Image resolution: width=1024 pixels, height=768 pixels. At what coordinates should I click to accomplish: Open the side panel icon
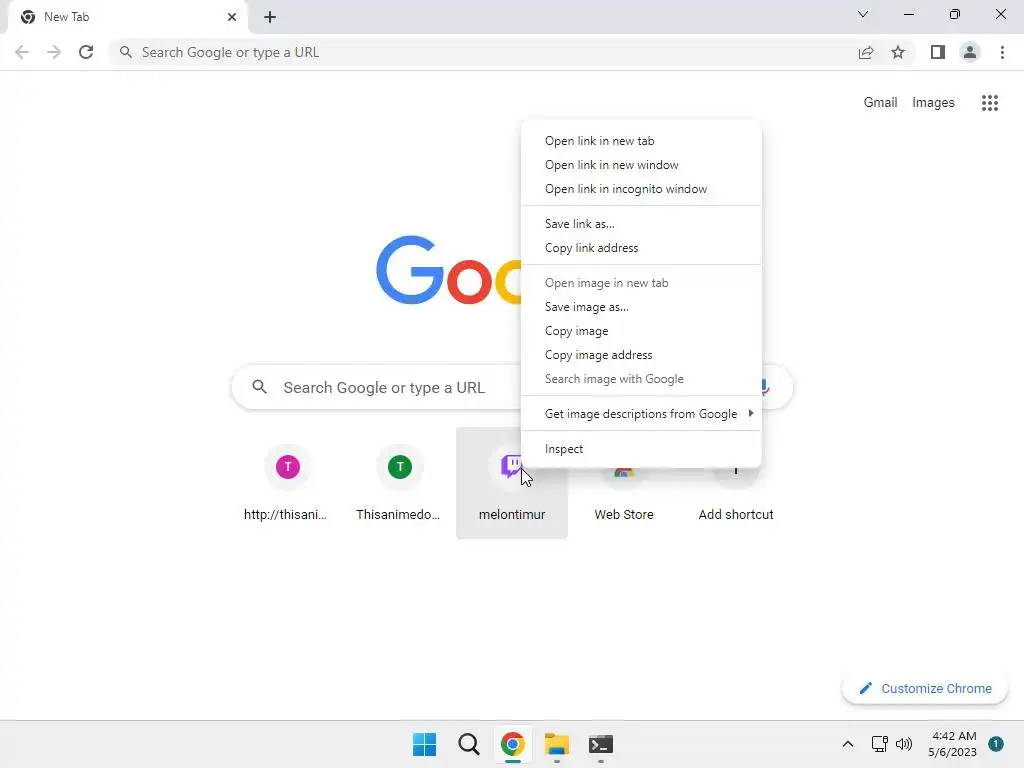[x=938, y=52]
